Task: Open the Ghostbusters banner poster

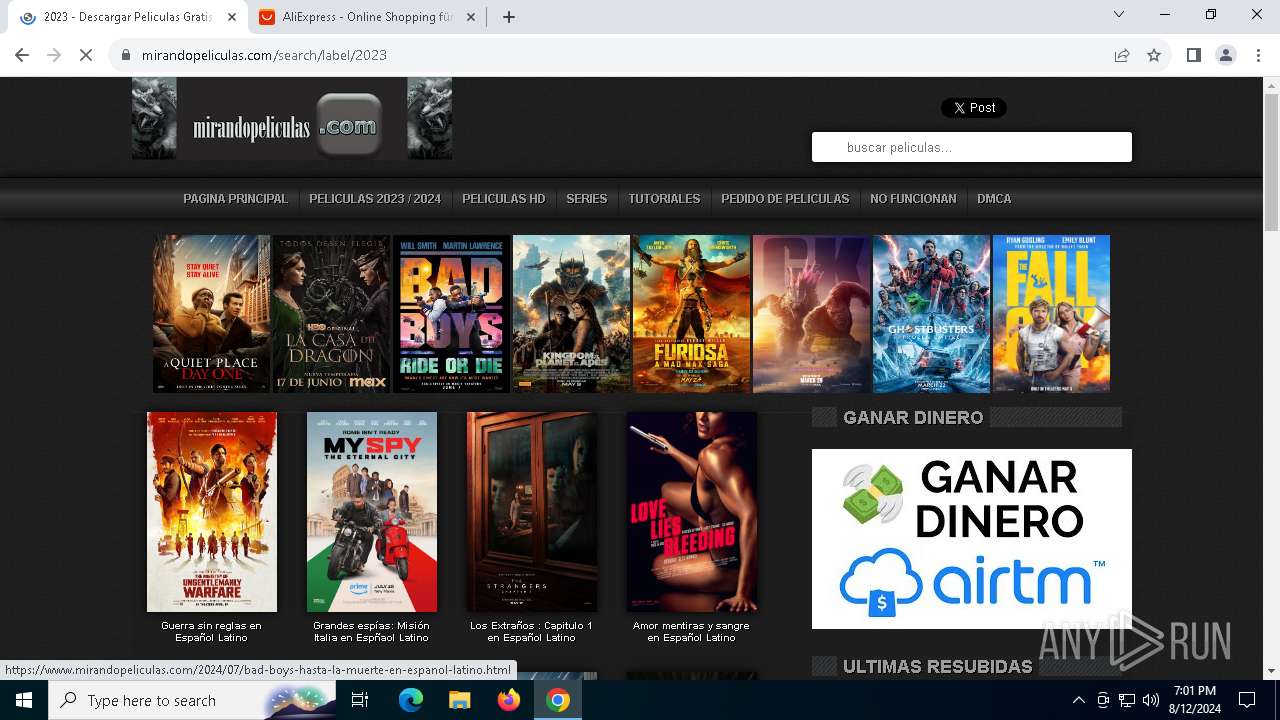Action: pyautogui.click(x=931, y=314)
